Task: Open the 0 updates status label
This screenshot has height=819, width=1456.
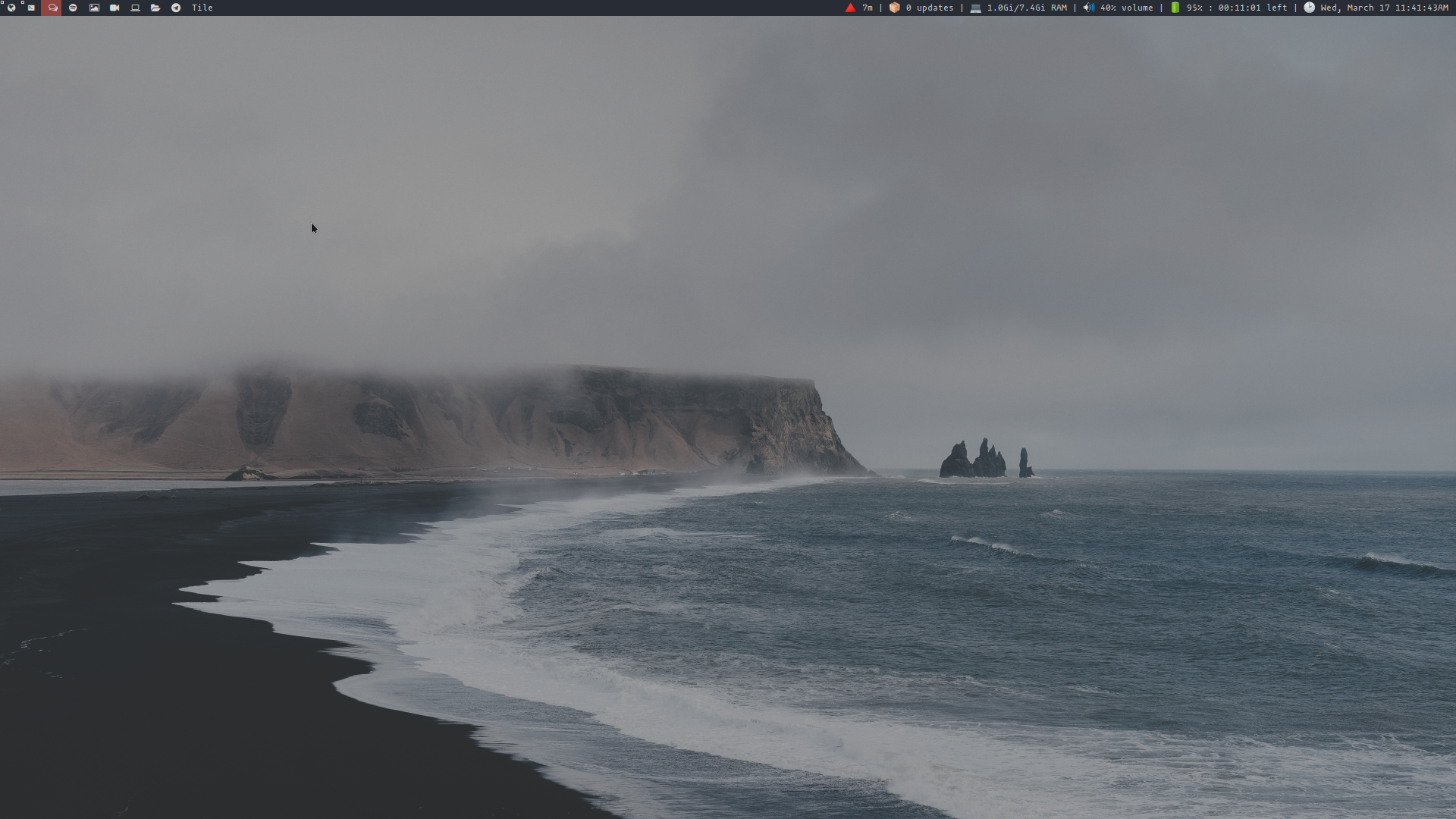Action: pyautogui.click(x=930, y=8)
